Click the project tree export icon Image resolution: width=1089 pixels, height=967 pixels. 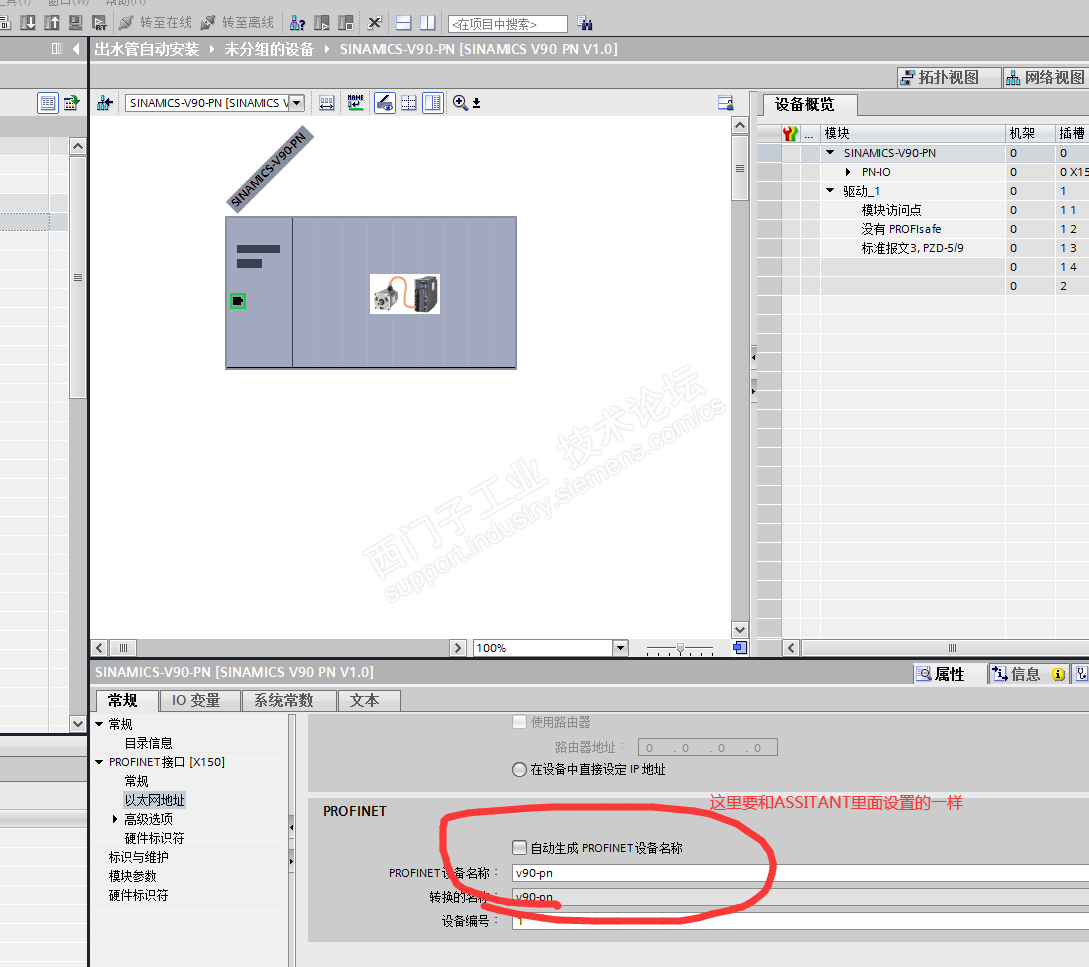point(71,104)
